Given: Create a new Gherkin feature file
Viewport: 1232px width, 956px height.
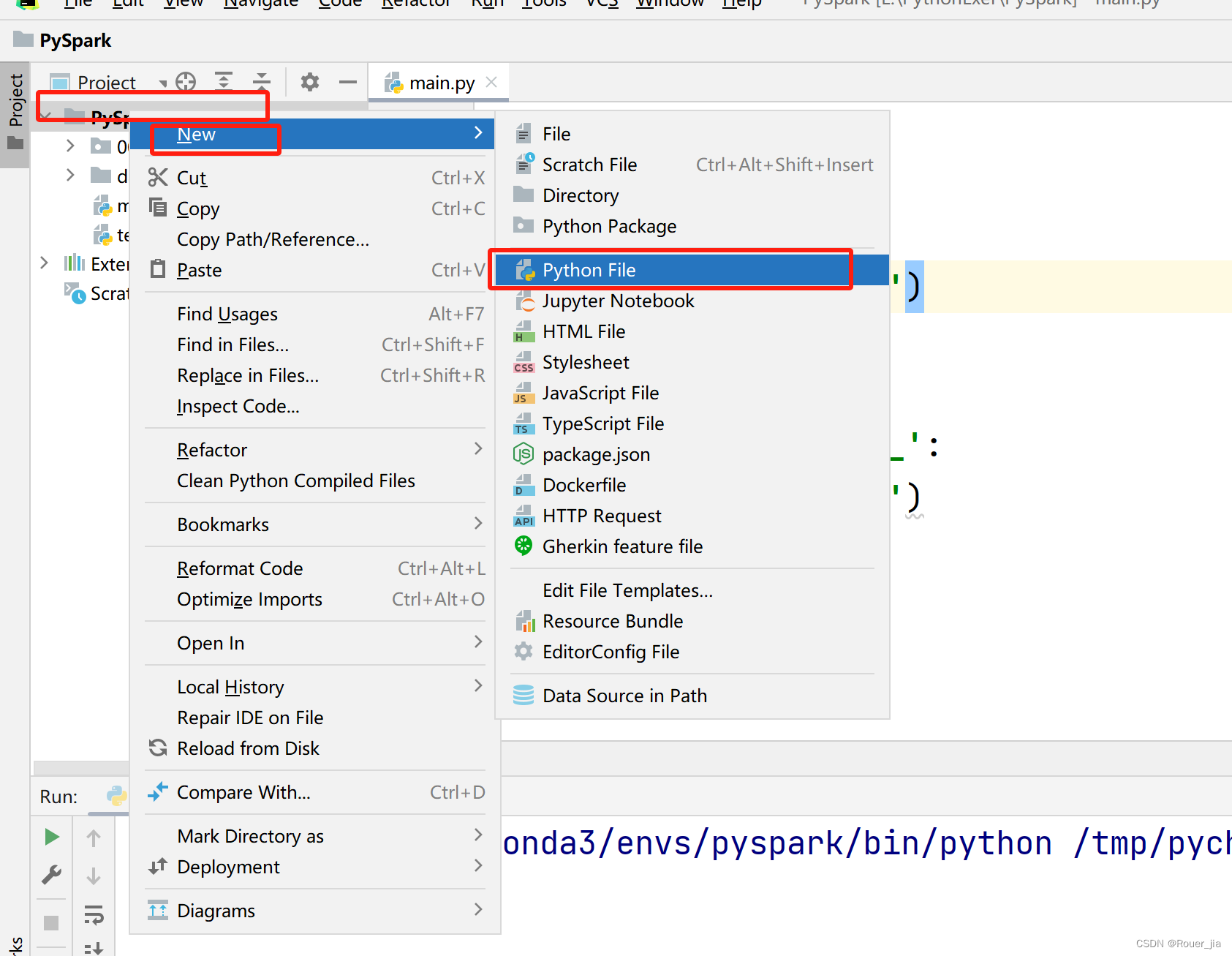Looking at the screenshot, I should pos(692,546).
